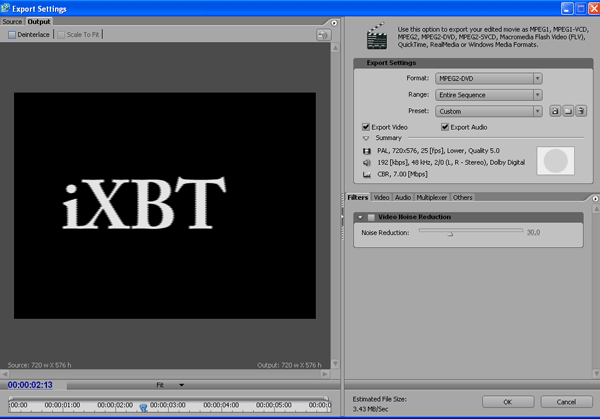Click the import preset folder icon

click(566, 112)
